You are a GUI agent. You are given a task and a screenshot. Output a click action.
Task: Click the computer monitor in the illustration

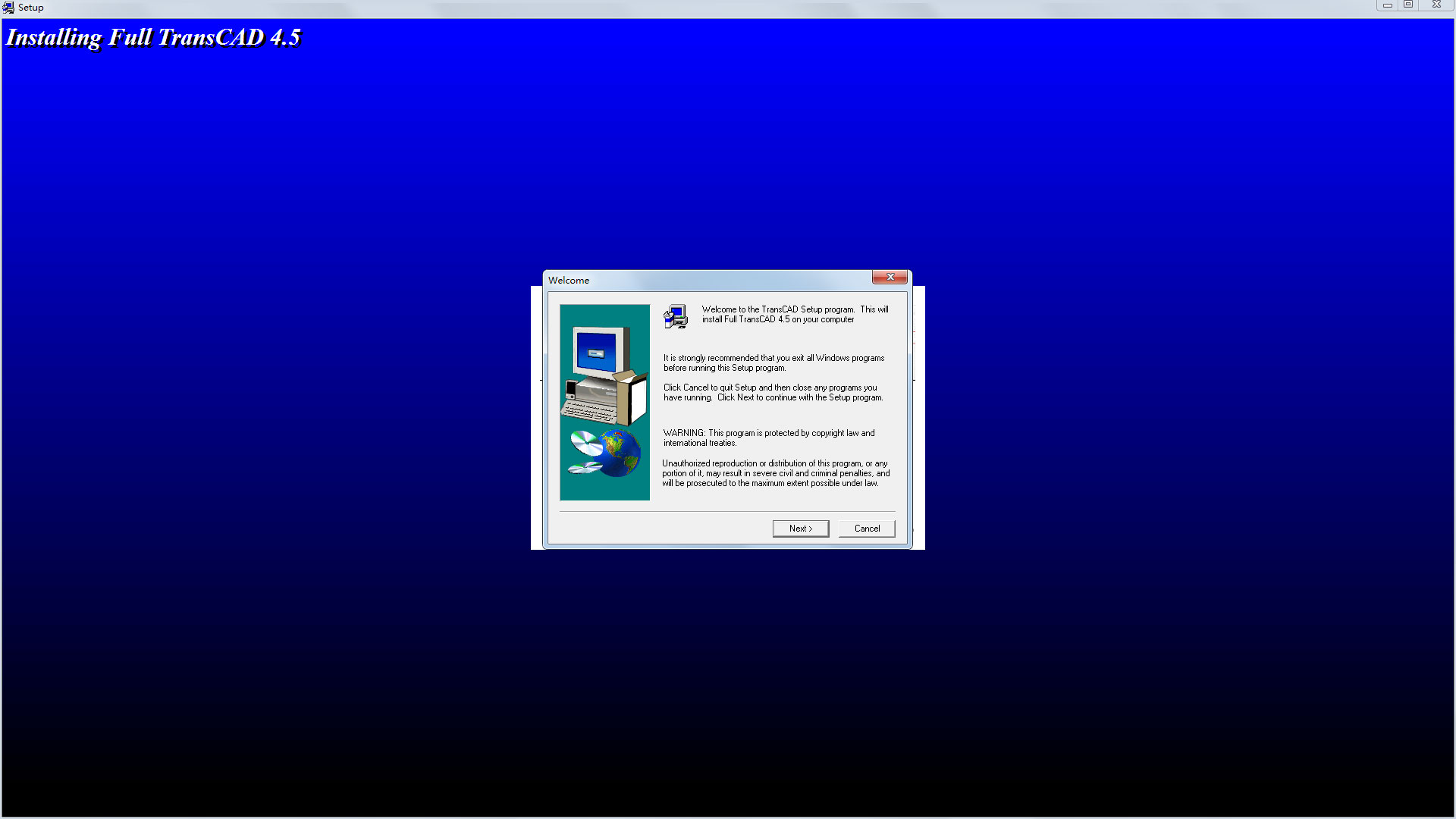click(601, 353)
